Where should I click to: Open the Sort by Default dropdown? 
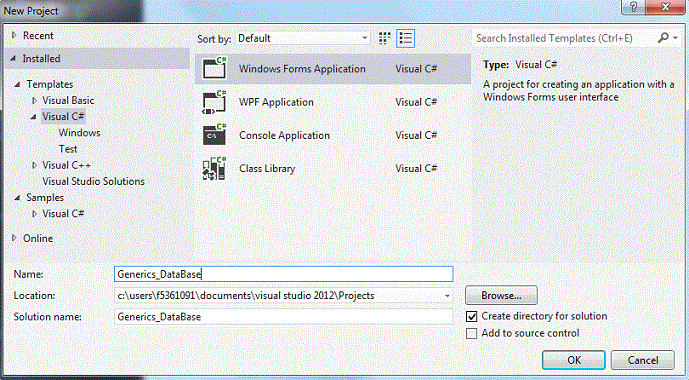[x=303, y=38]
